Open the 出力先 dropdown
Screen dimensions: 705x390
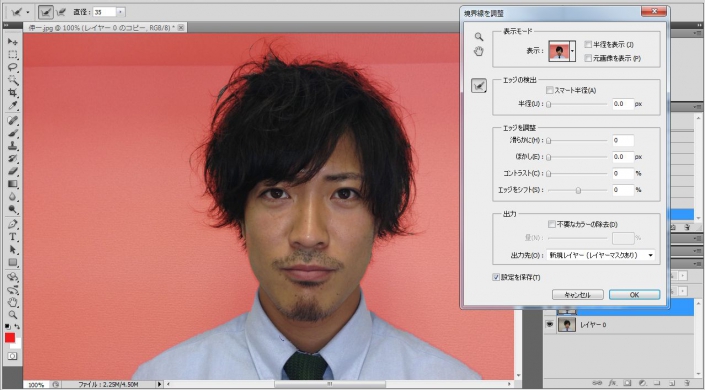(601, 255)
